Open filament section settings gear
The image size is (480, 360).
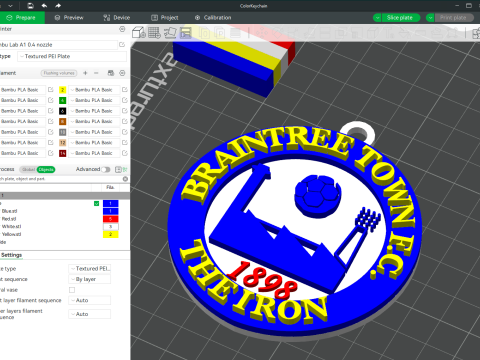tap(122, 73)
